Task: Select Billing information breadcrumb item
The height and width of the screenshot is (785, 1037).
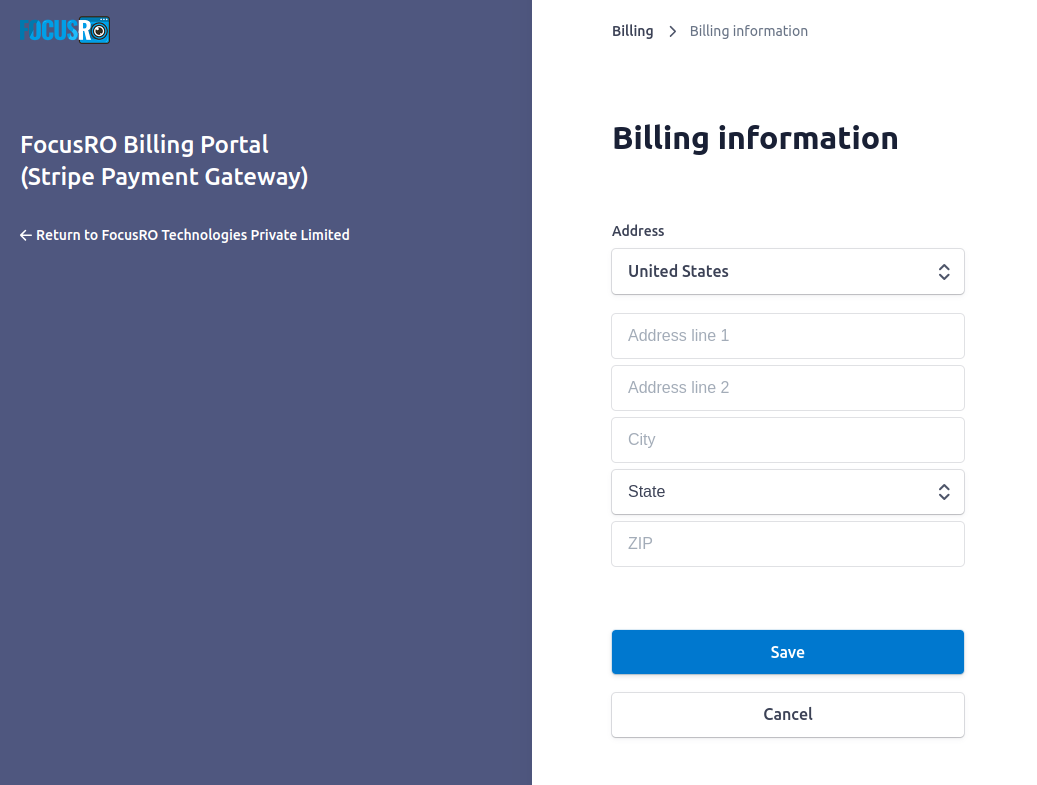Action: coord(749,31)
